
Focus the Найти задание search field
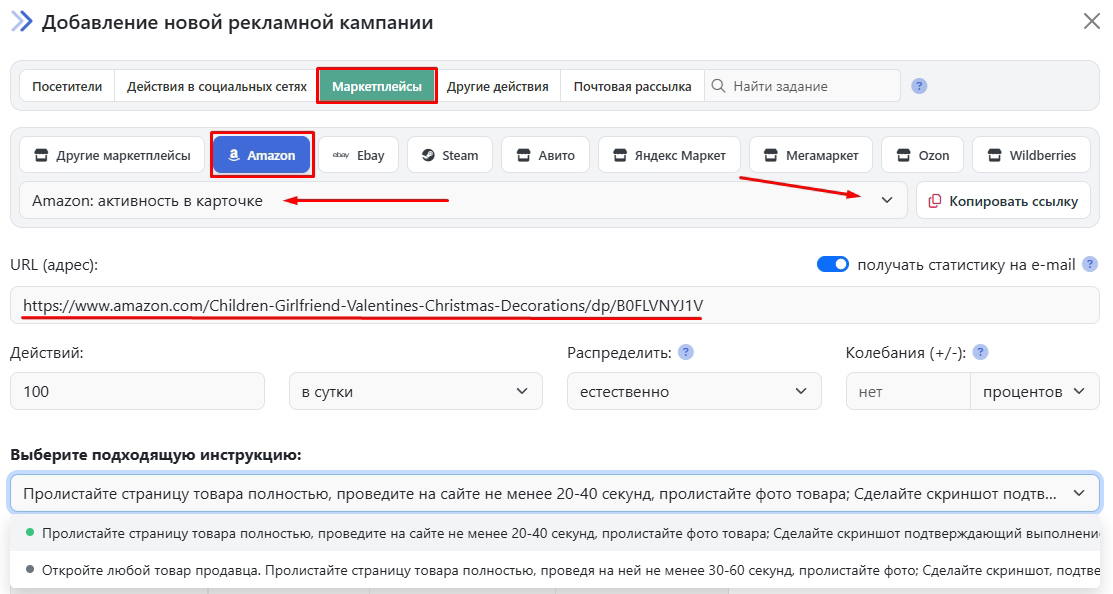click(x=810, y=86)
